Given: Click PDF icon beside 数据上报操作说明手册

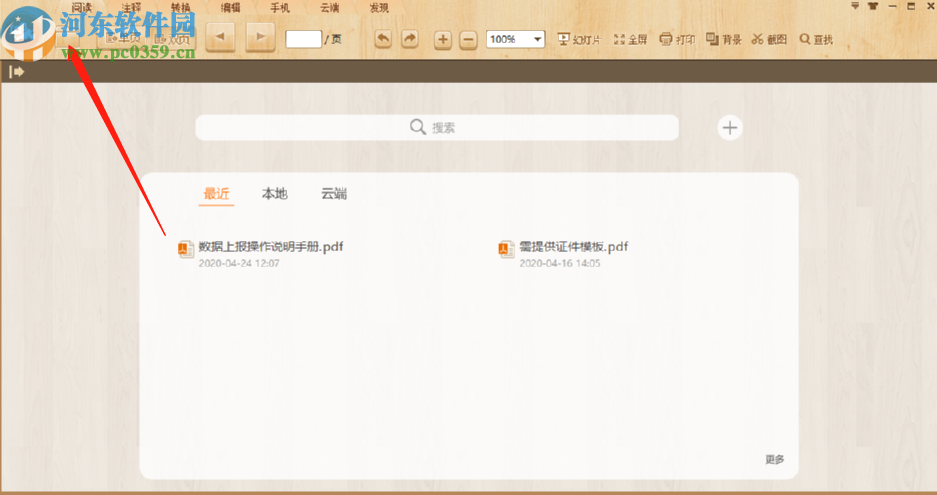Looking at the screenshot, I should 186,249.
